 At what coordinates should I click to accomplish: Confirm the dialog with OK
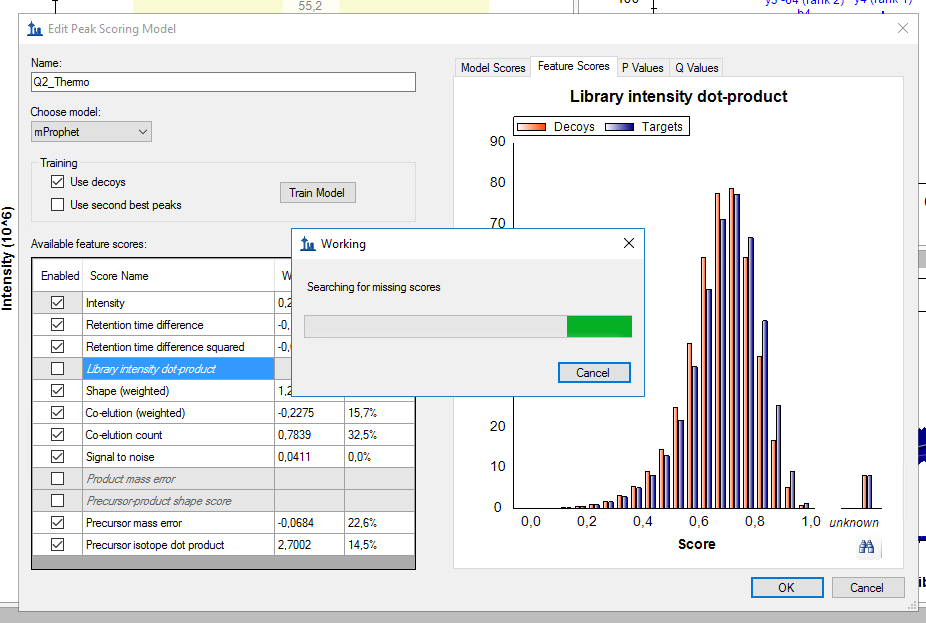pyautogui.click(x=786, y=587)
